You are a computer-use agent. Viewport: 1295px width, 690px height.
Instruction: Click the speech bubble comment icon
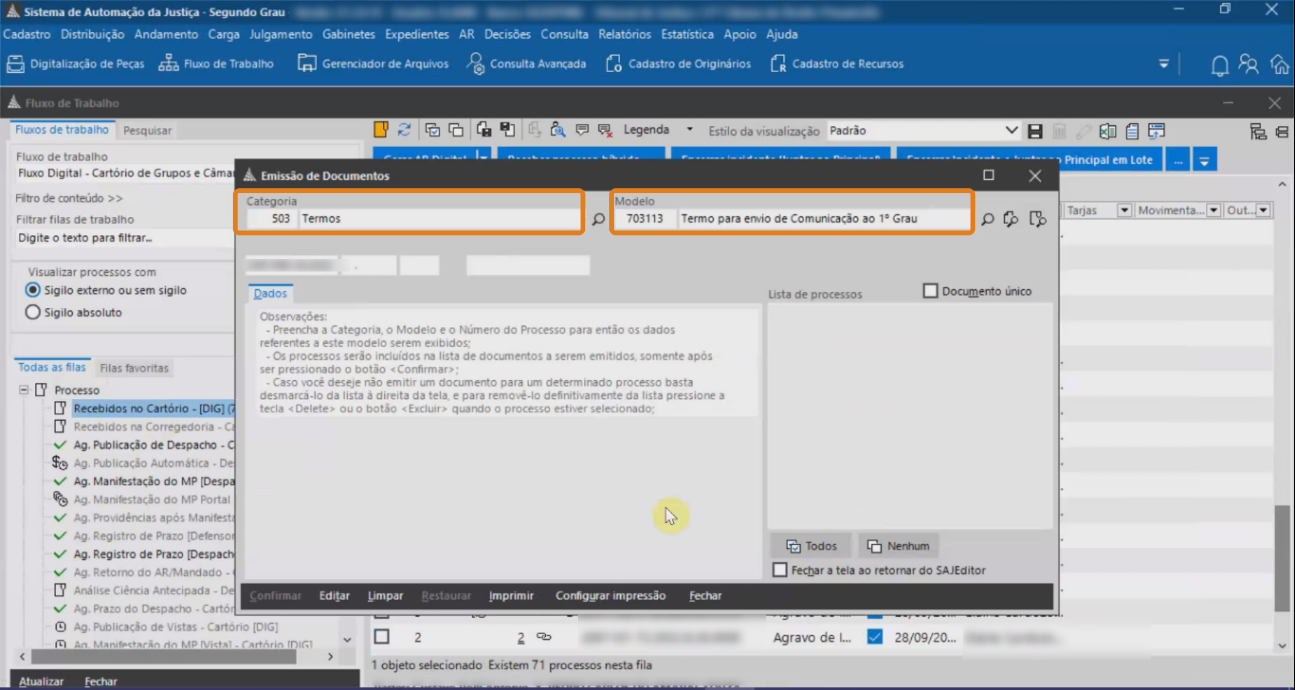pos(582,130)
